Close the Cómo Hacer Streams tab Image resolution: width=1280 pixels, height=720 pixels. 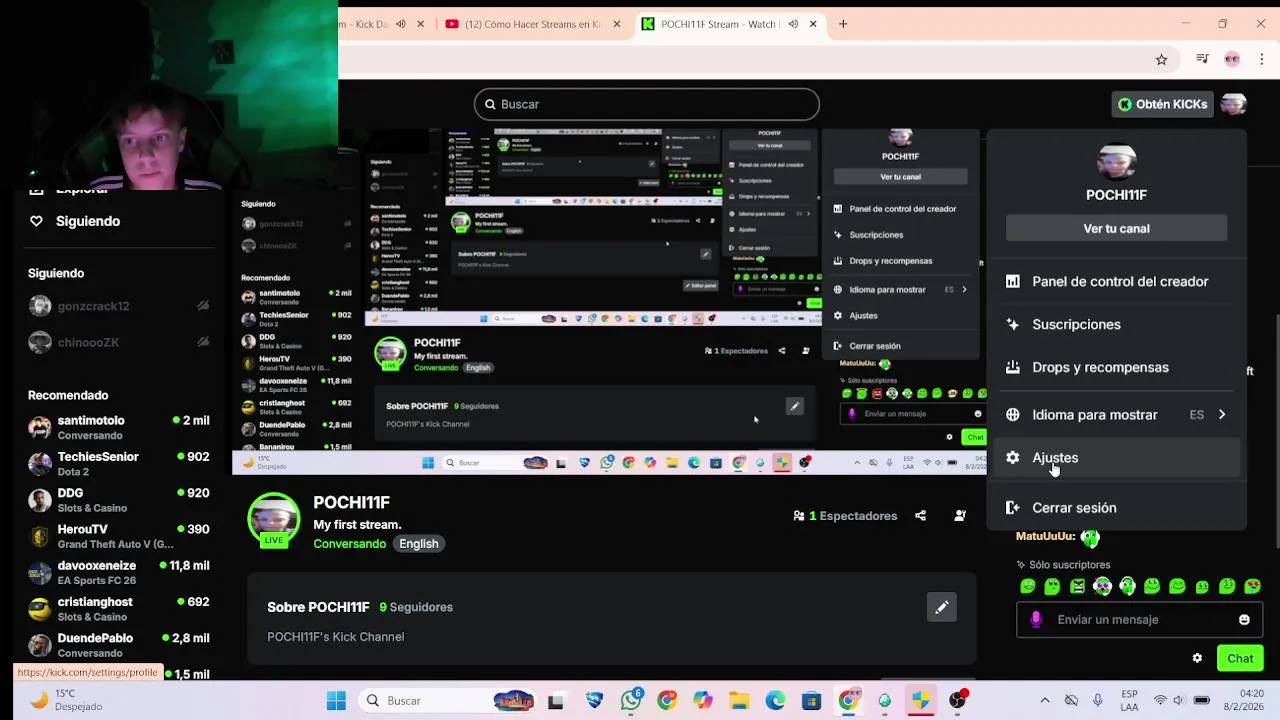617,24
